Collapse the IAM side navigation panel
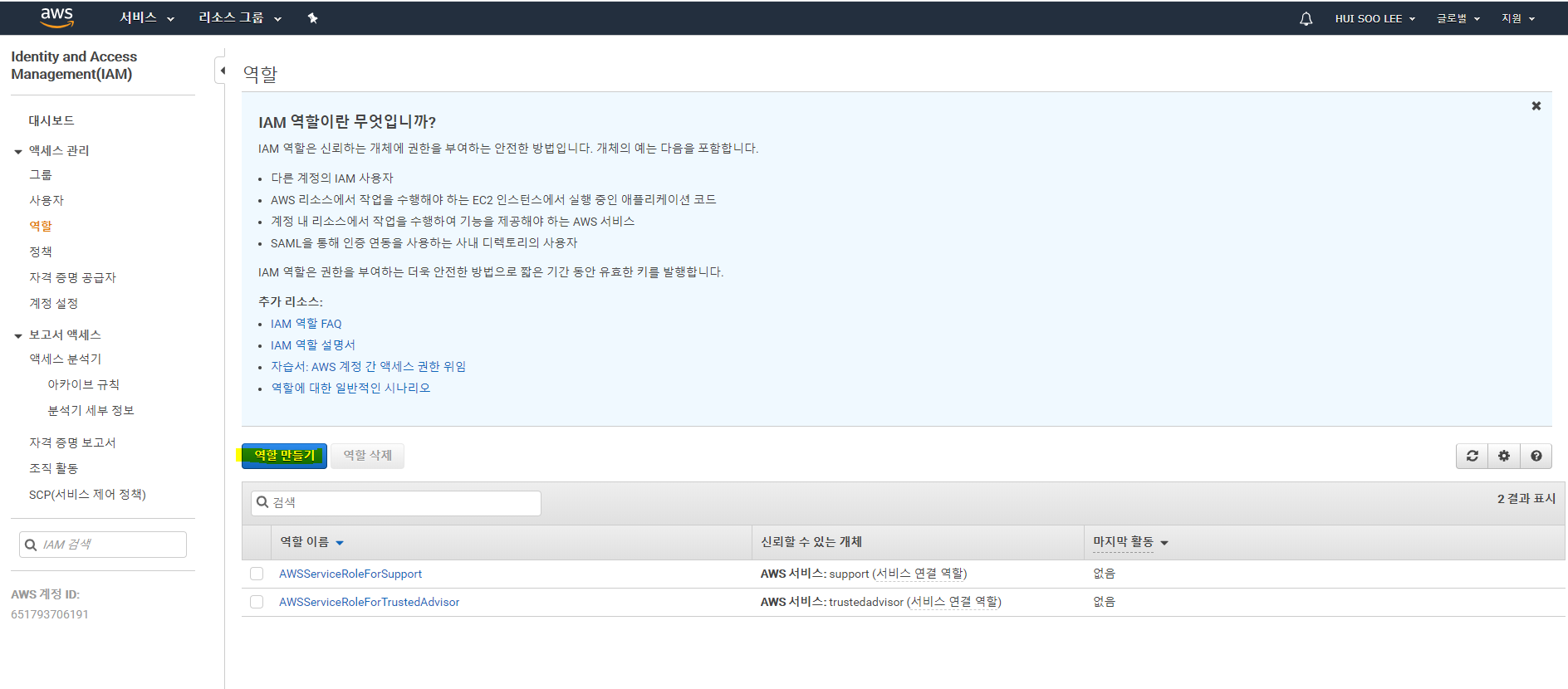The image size is (1568, 689). pos(221,71)
